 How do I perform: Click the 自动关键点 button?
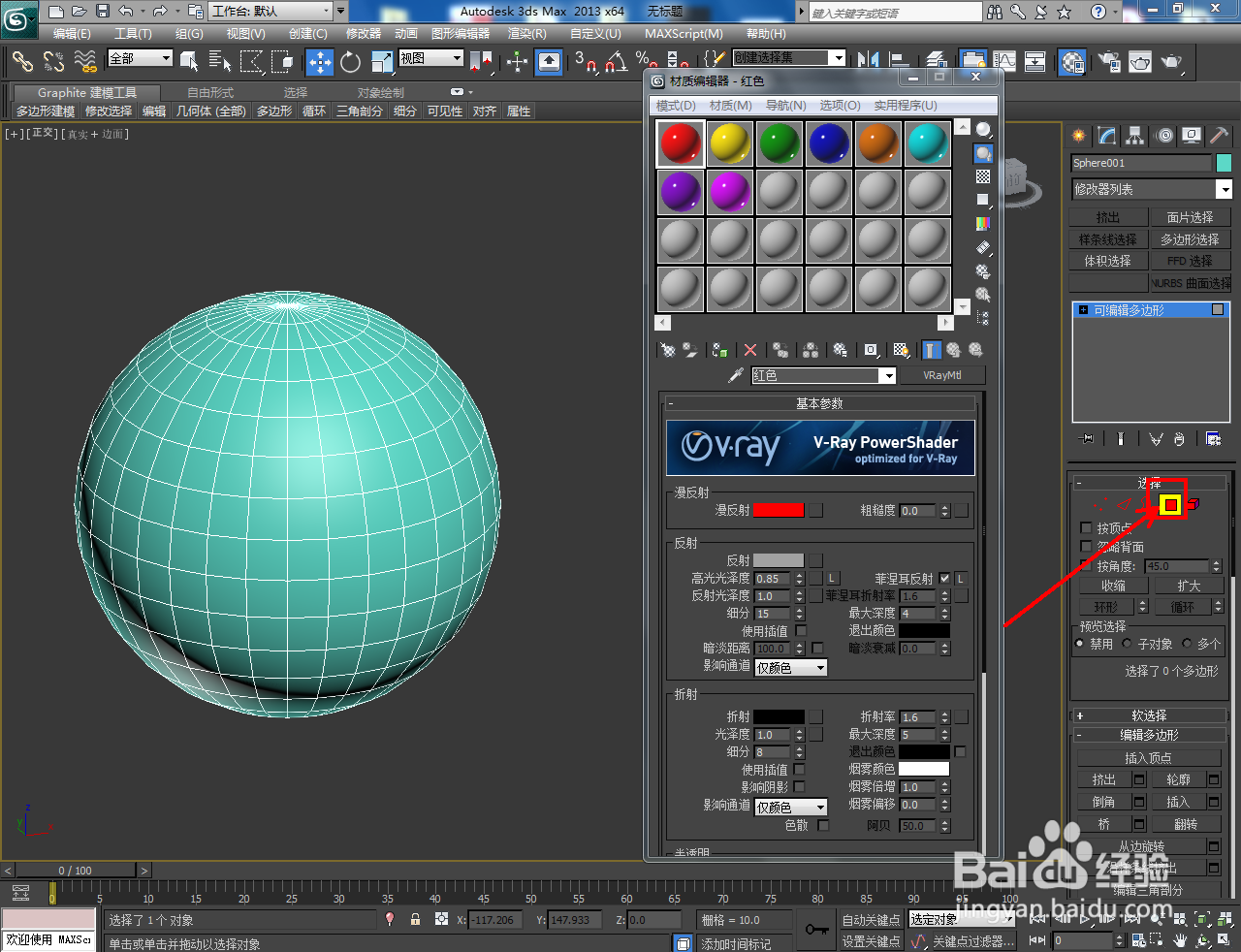click(871, 920)
